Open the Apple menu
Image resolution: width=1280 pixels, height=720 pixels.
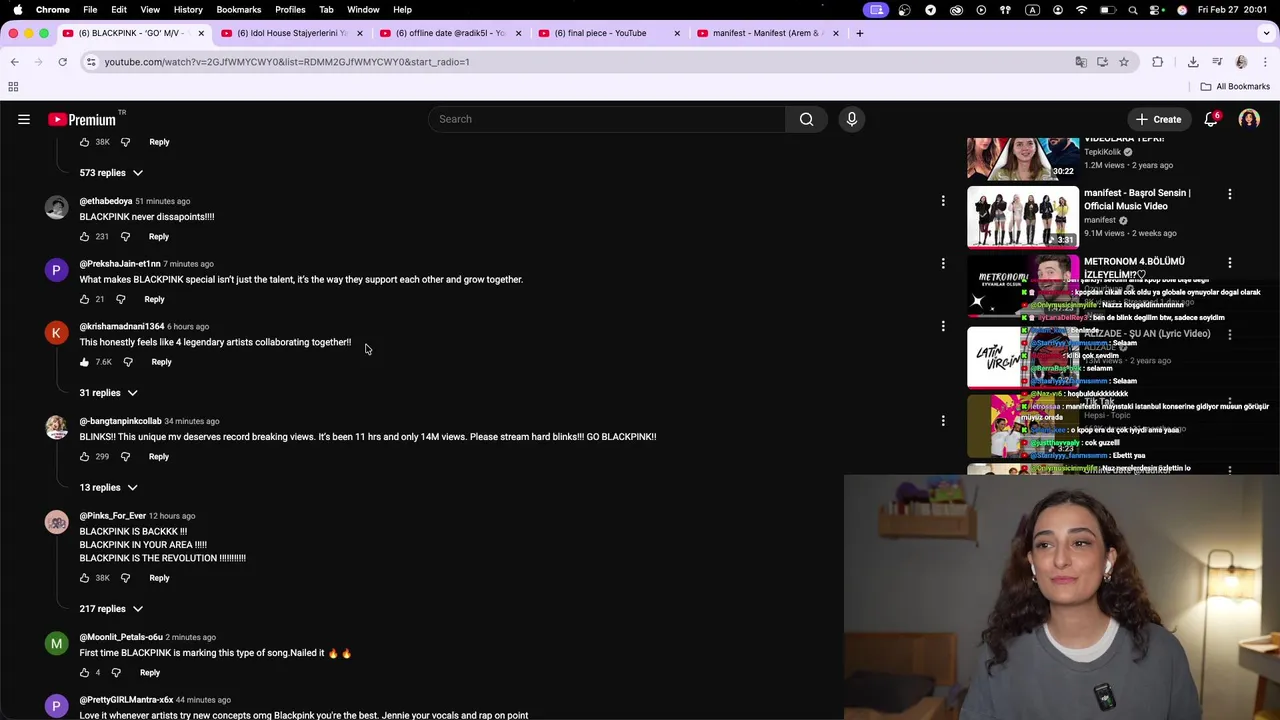click(17, 9)
